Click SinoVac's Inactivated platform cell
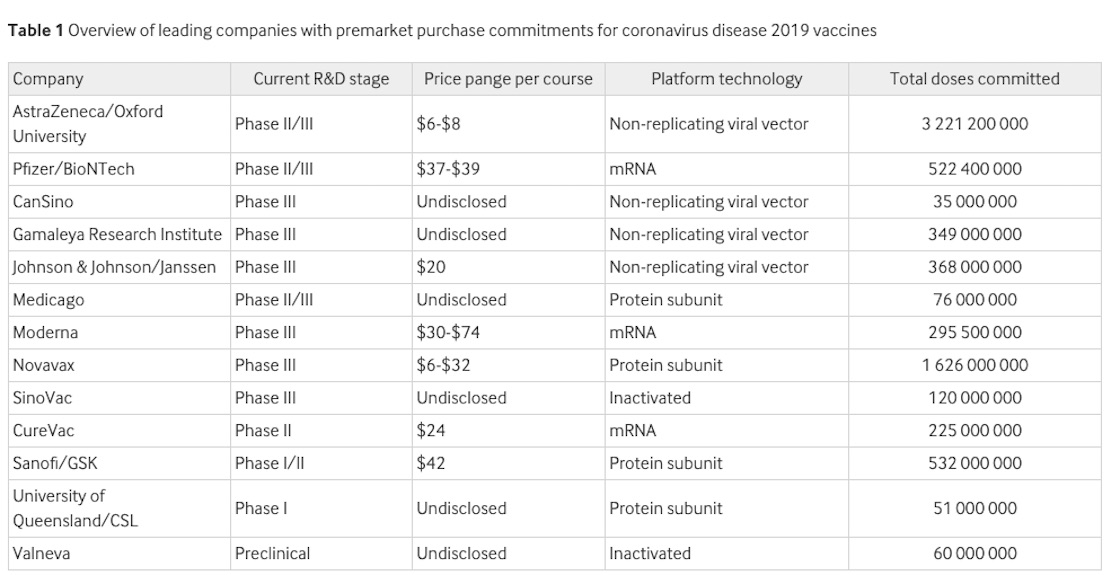This screenshot has width=1120, height=575. coord(650,398)
